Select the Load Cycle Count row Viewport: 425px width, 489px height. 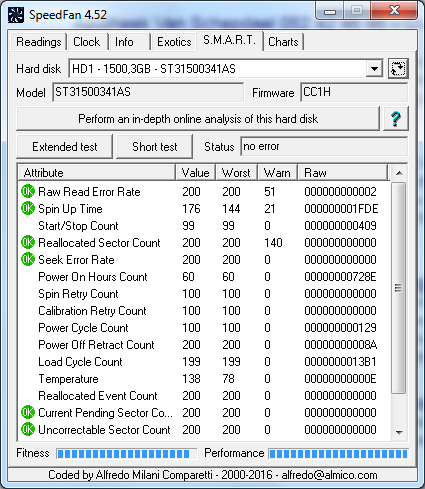(x=204, y=362)
